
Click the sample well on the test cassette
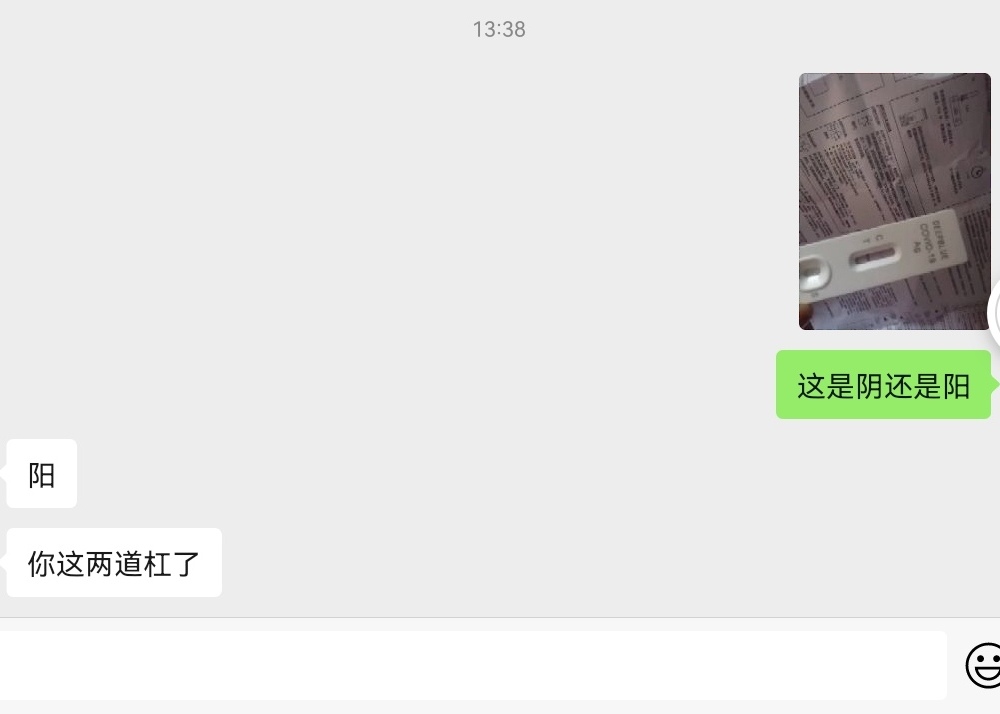click(x=814, y=274)
